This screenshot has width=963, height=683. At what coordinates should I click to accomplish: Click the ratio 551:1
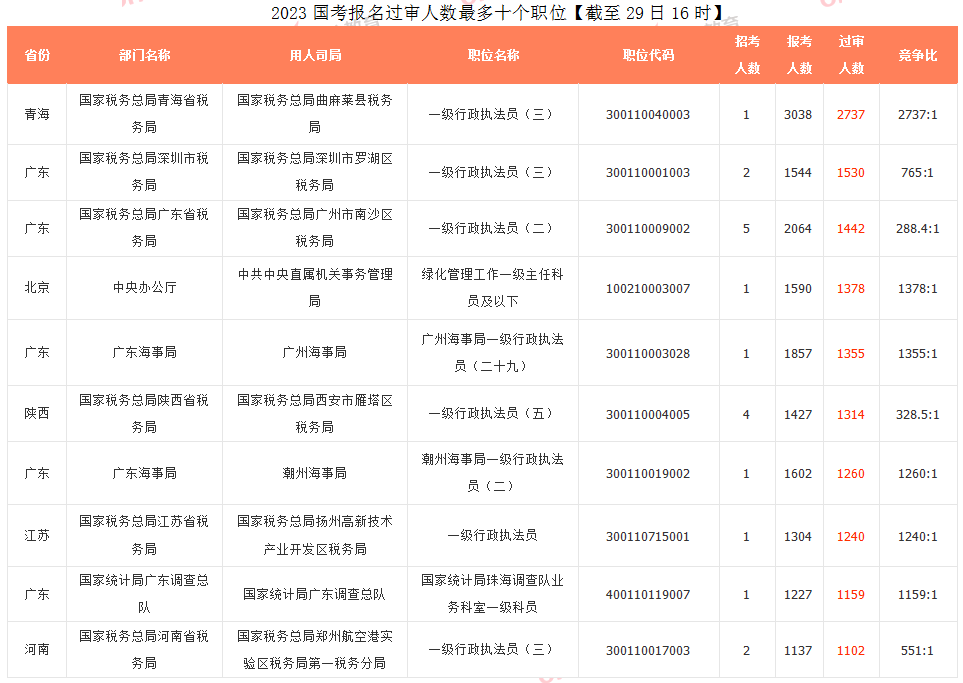pos(918,650)
